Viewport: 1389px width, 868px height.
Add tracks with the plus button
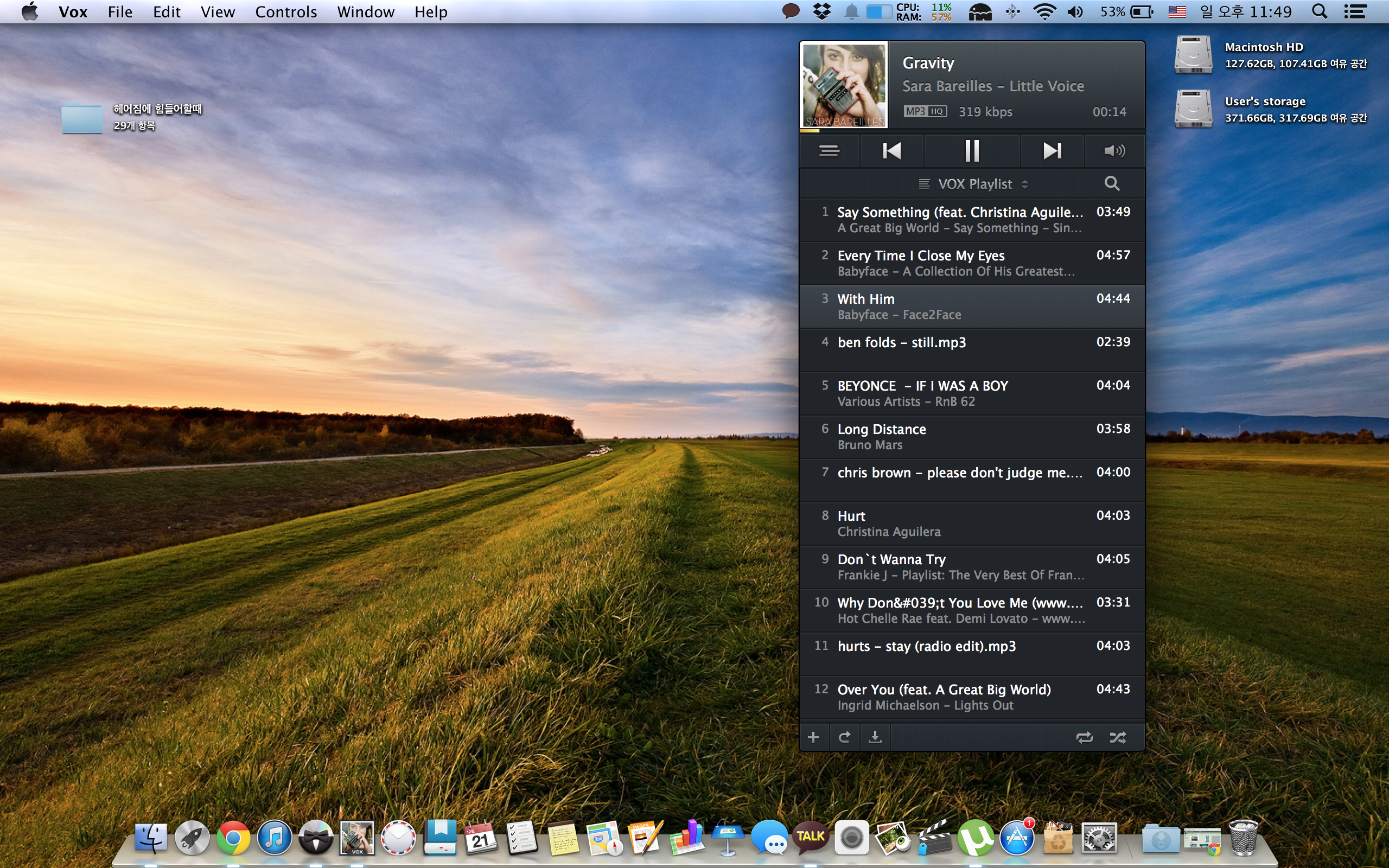pos(813,737)
